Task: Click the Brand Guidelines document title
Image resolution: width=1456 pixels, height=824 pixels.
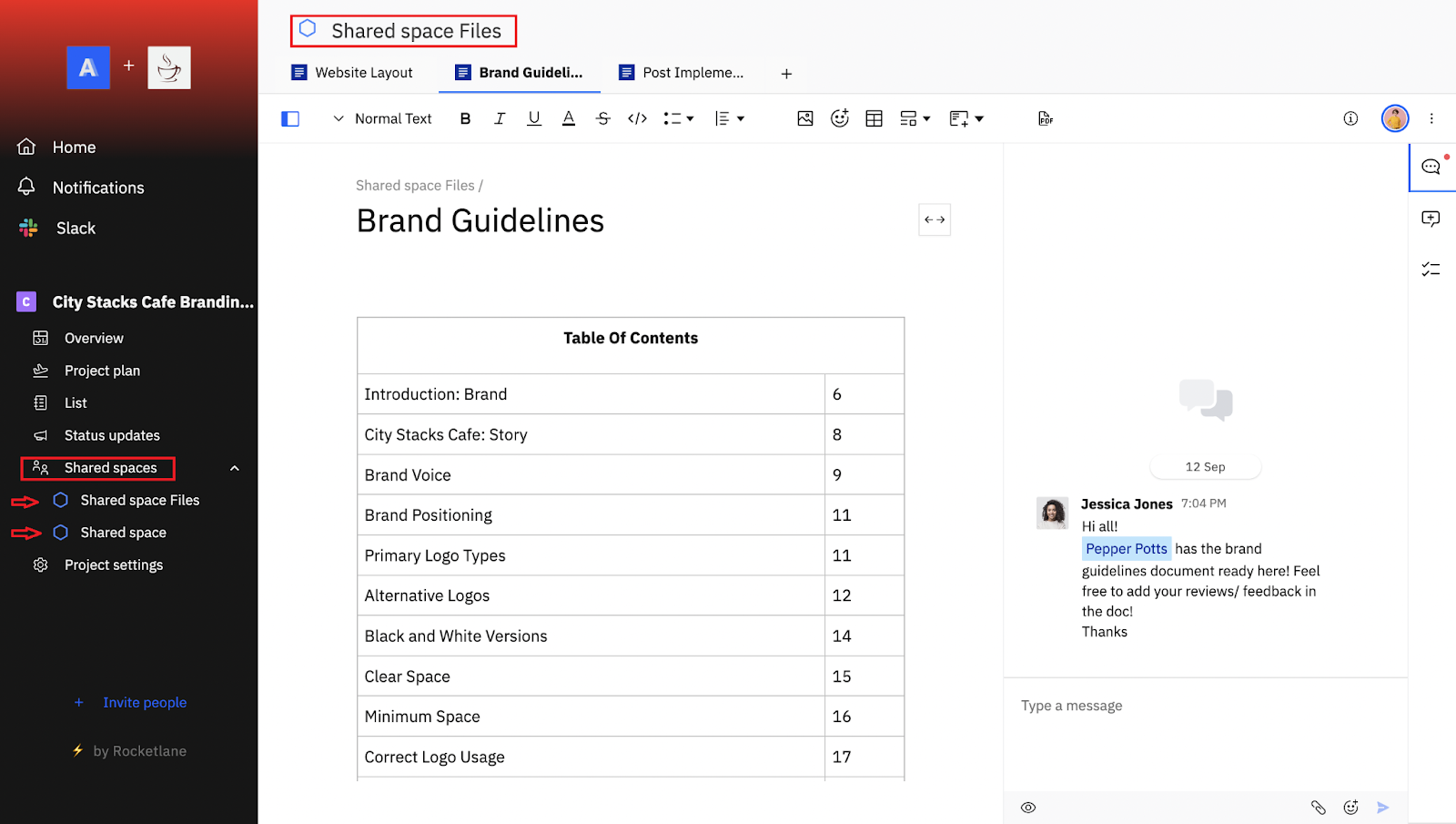Action: click(x=480, y=220)
